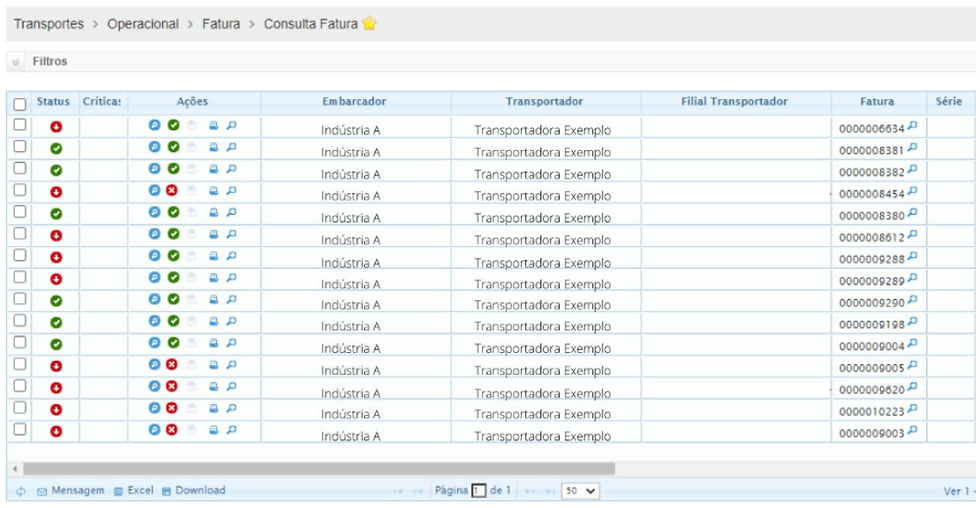980x508 pixels.
Task: Check the row checkbox for fatura 0000009620
Action: tap(20, 386)
